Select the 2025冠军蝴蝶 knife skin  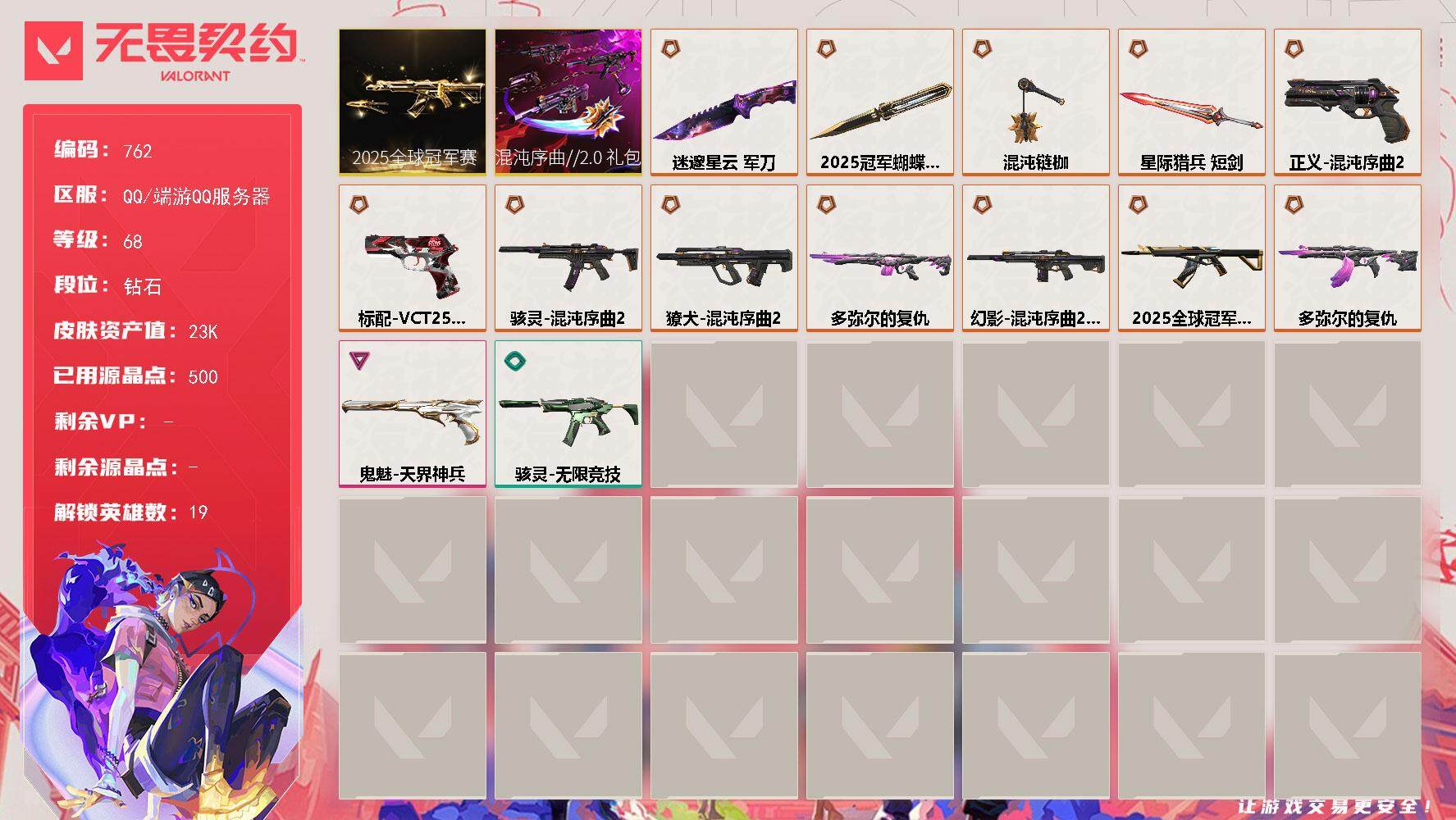click(x=880, y=102)
